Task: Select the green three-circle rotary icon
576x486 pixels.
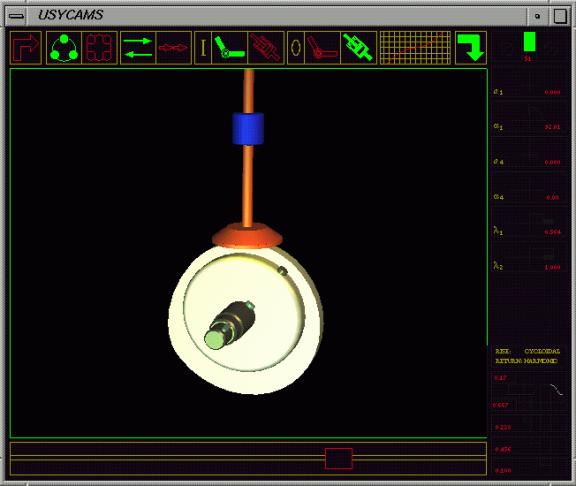Action: click(x=64, y=48)
